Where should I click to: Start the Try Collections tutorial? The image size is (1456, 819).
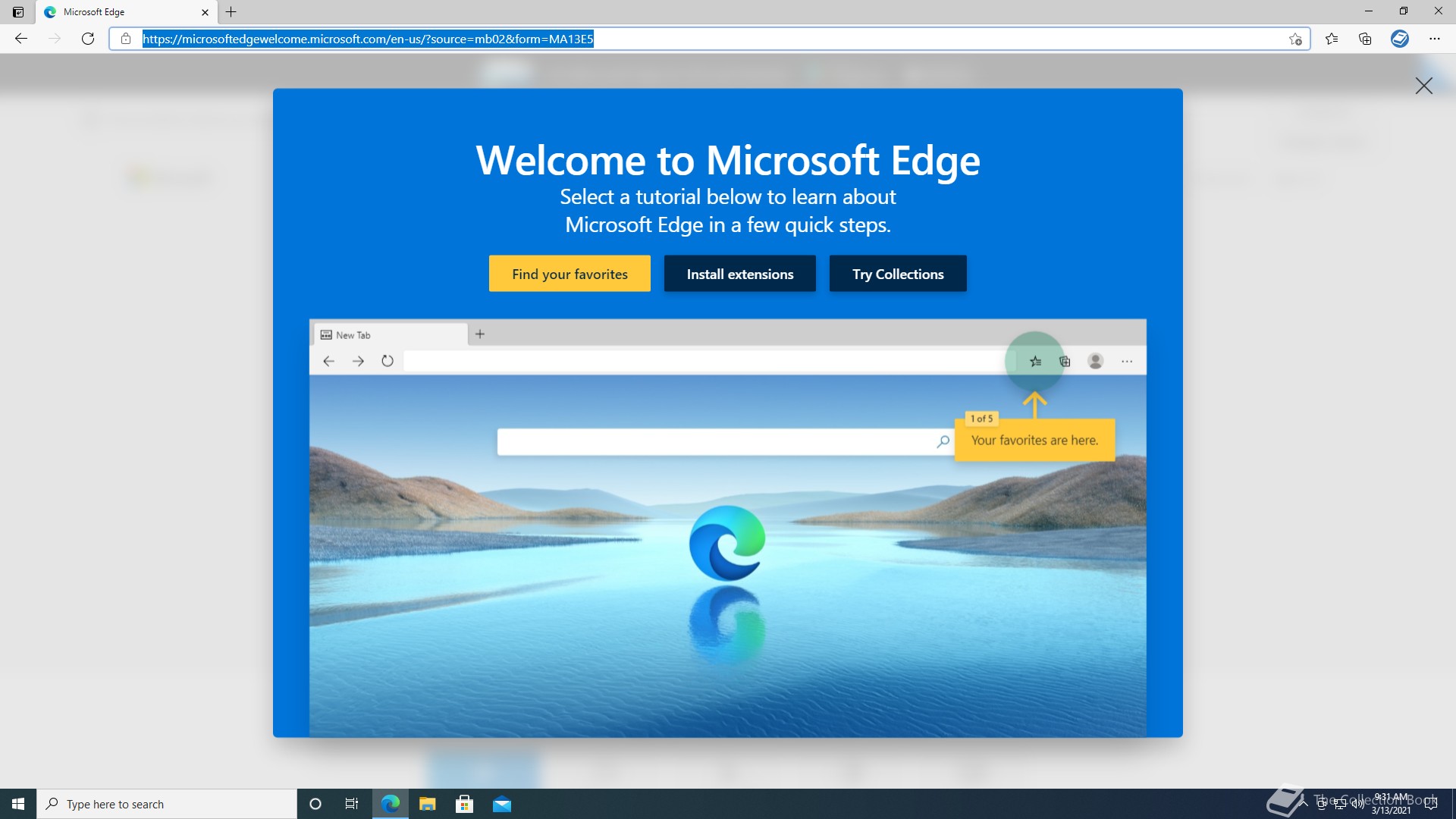click(898, 274)
